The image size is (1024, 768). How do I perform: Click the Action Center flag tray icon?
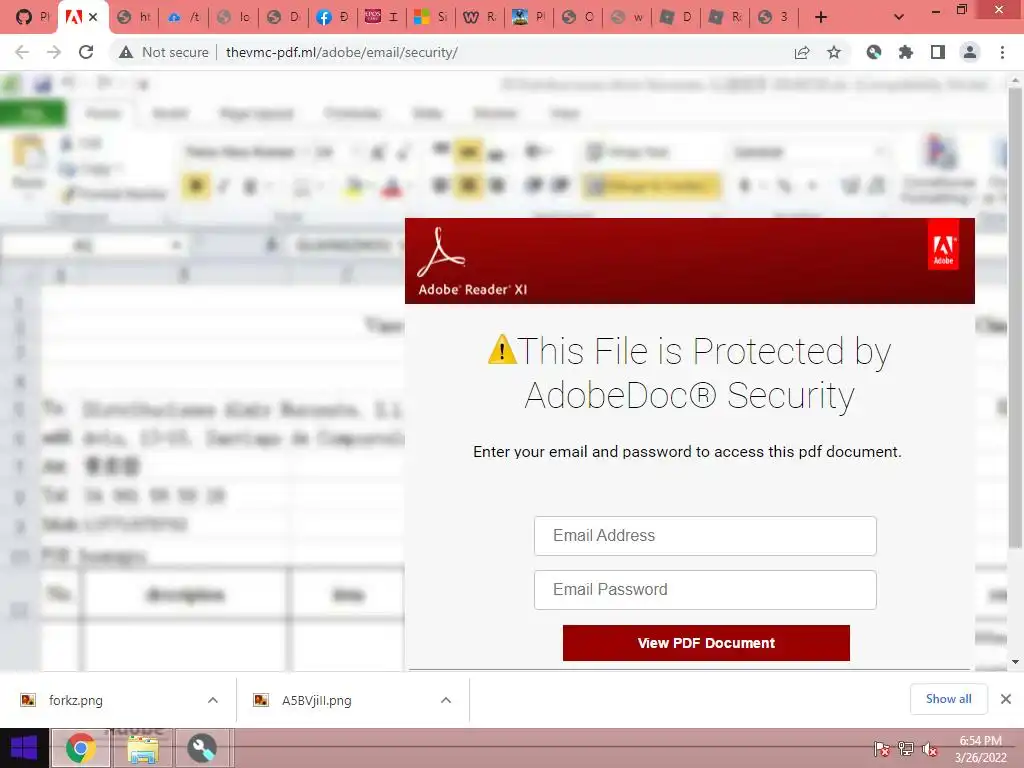tap(881, 748)
